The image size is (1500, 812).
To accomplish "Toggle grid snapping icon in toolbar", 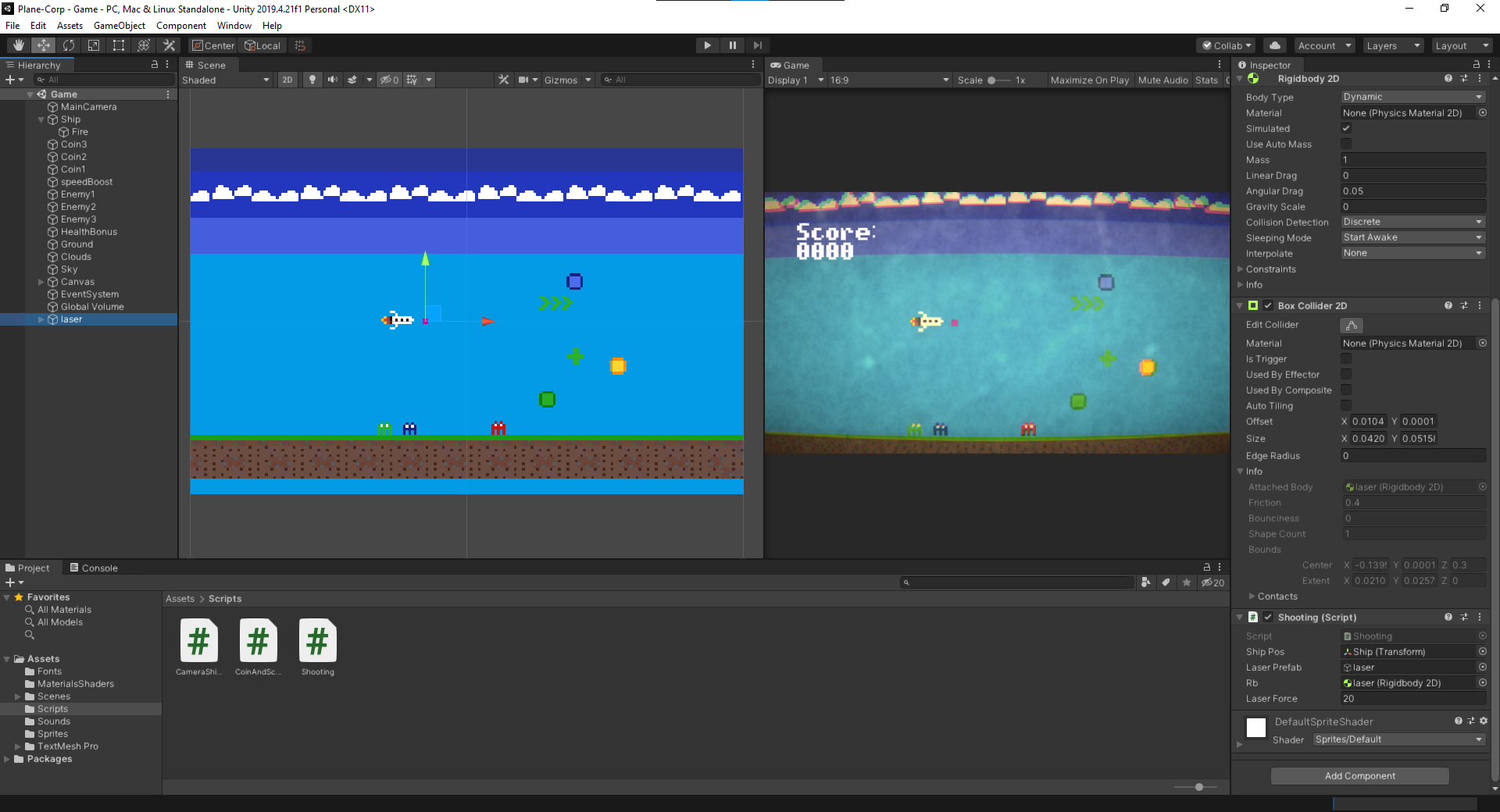I will pos(300,45).
